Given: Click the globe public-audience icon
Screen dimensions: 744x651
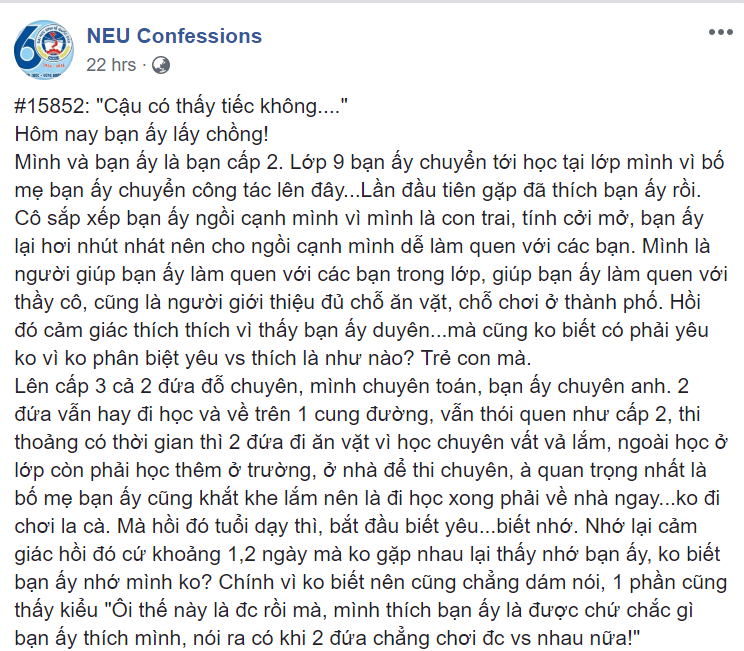Looking at the screenshot, I should pyautogui.click(x=161, y=65).
